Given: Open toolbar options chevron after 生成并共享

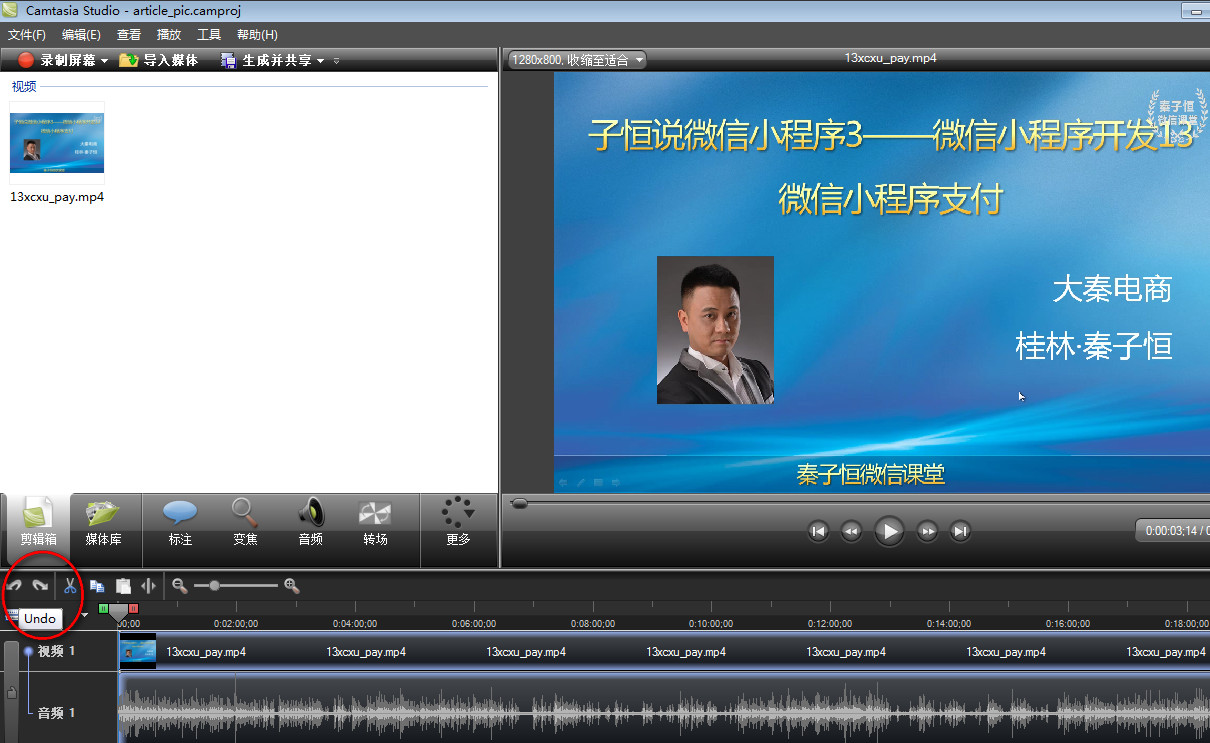Looking at the screenshot, I should point(336,61).
